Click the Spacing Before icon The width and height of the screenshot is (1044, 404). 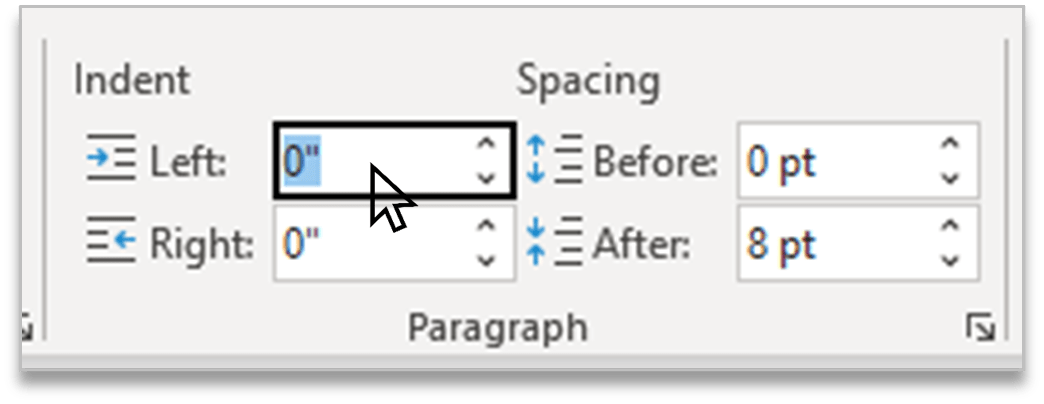[554, 158]
